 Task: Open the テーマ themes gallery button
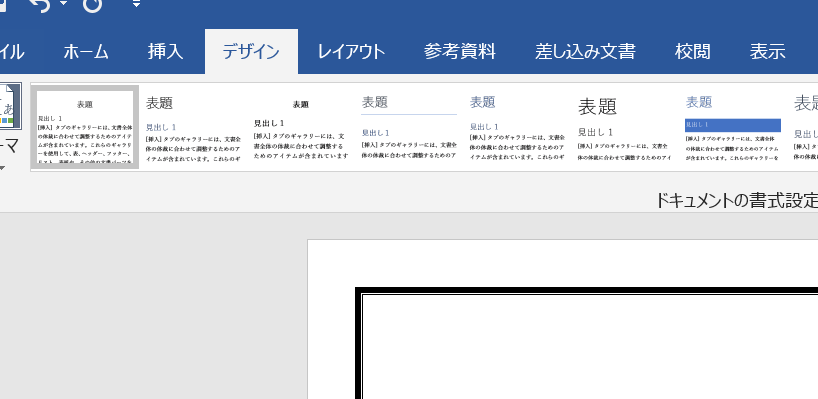tap(10, 128)
